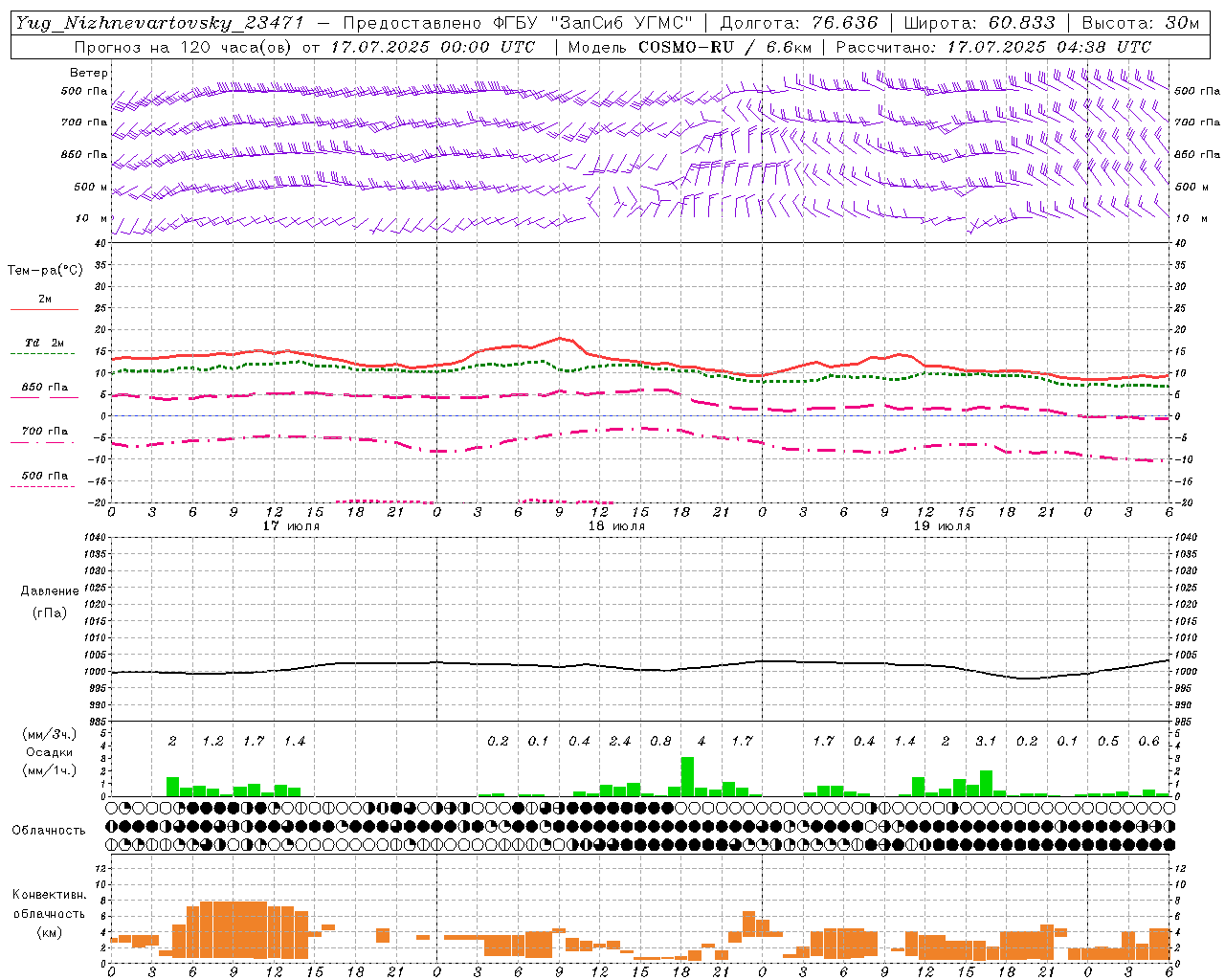
Task: Select the (мм/3ч.) precipitation unit label
Action: 49,734
